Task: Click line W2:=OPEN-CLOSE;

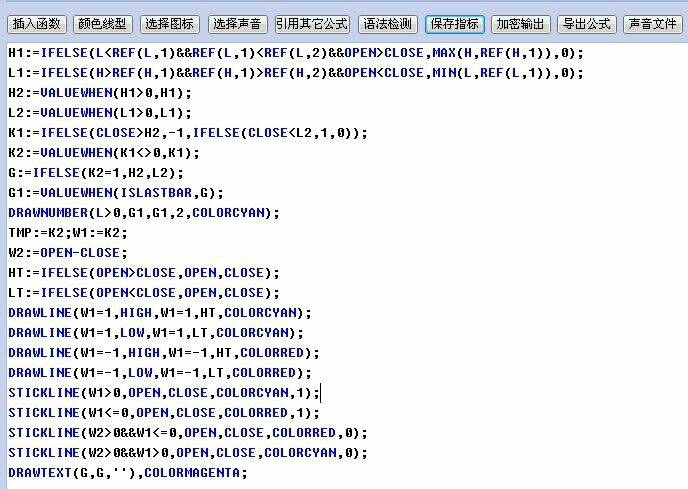Action: click(x=68, y=253)
